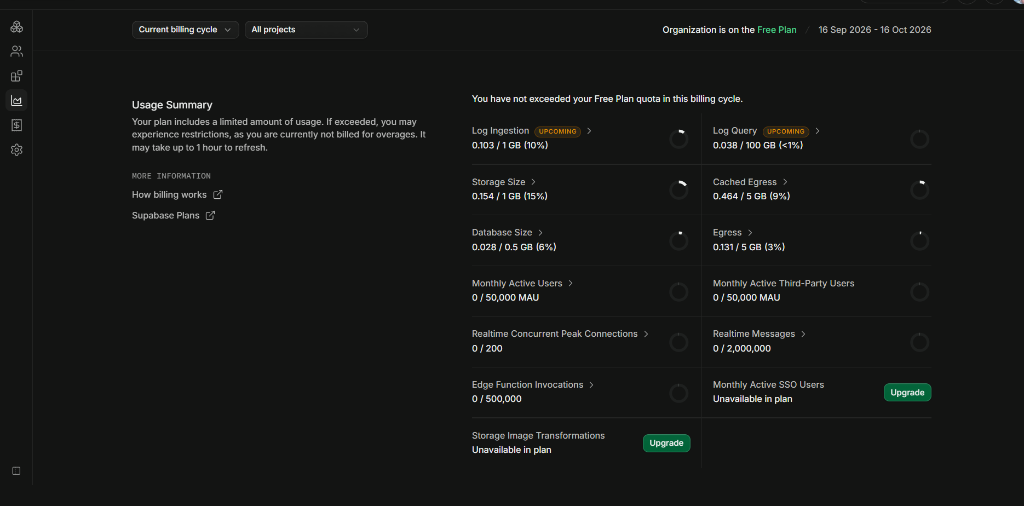1024x506 pixels.
Task: Upgrade for Monthly Active SSO Users
Action: point(907,392)
